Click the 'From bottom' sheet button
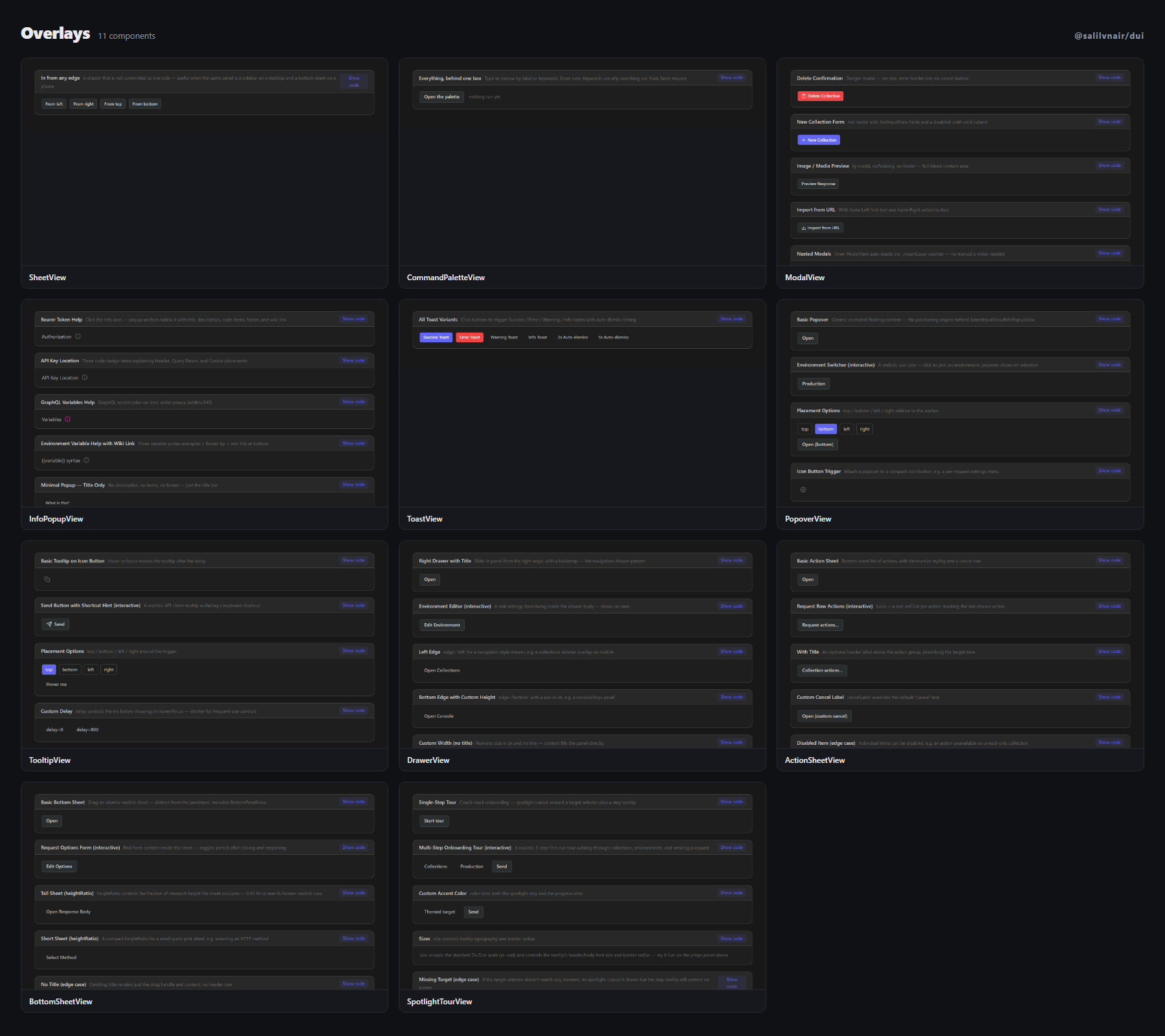This screenshot has height=1036, width=1165. [145, 104]
